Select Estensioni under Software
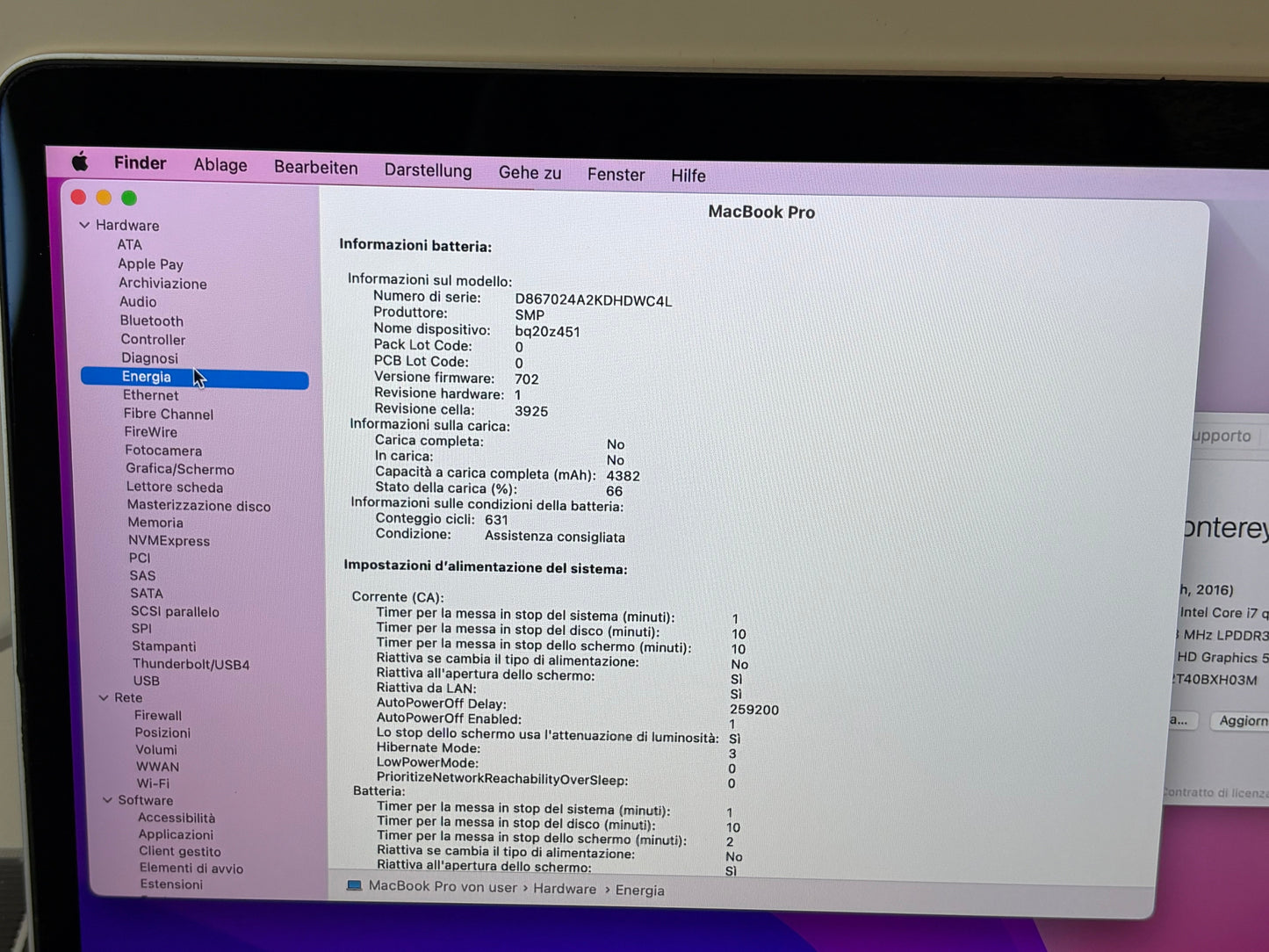The width and height of the screenshot is (1269, 952). pyautogui.click(x=171, y=884)
